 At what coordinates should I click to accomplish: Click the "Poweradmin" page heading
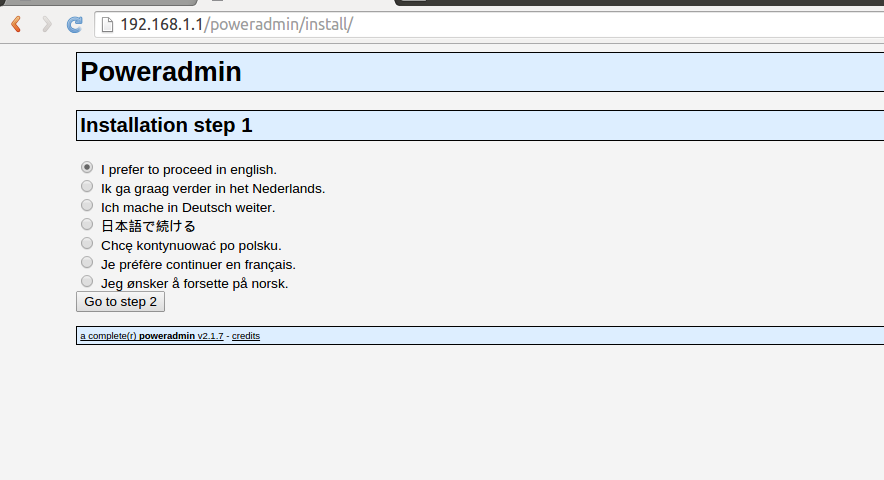point(161,72)
